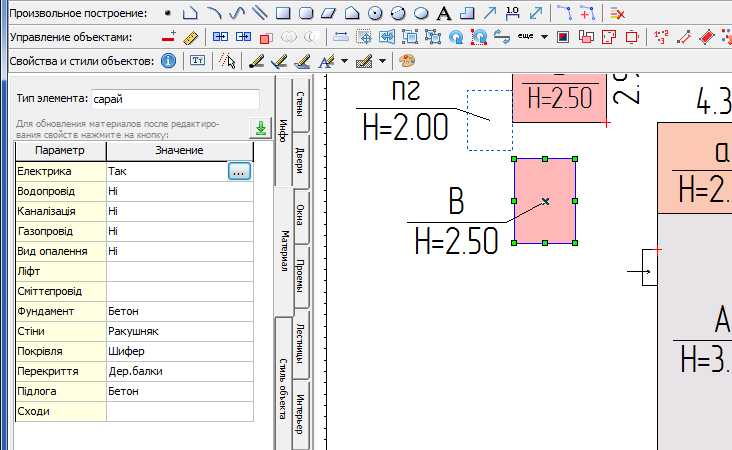732x450 pixels.
Task: Switch to the Стены tab
Action: tap(300, 104)
